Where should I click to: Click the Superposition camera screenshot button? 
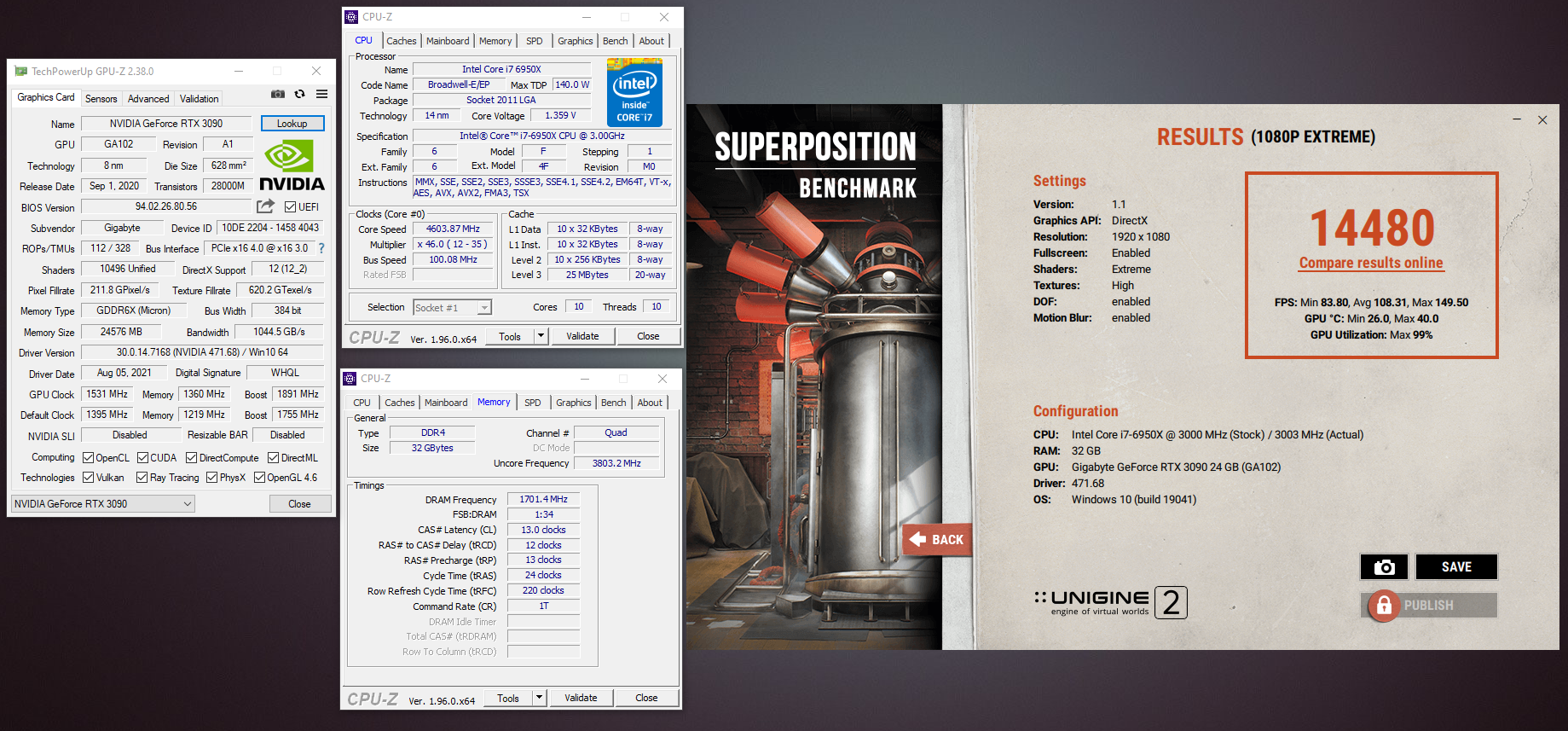point(1384,567)
